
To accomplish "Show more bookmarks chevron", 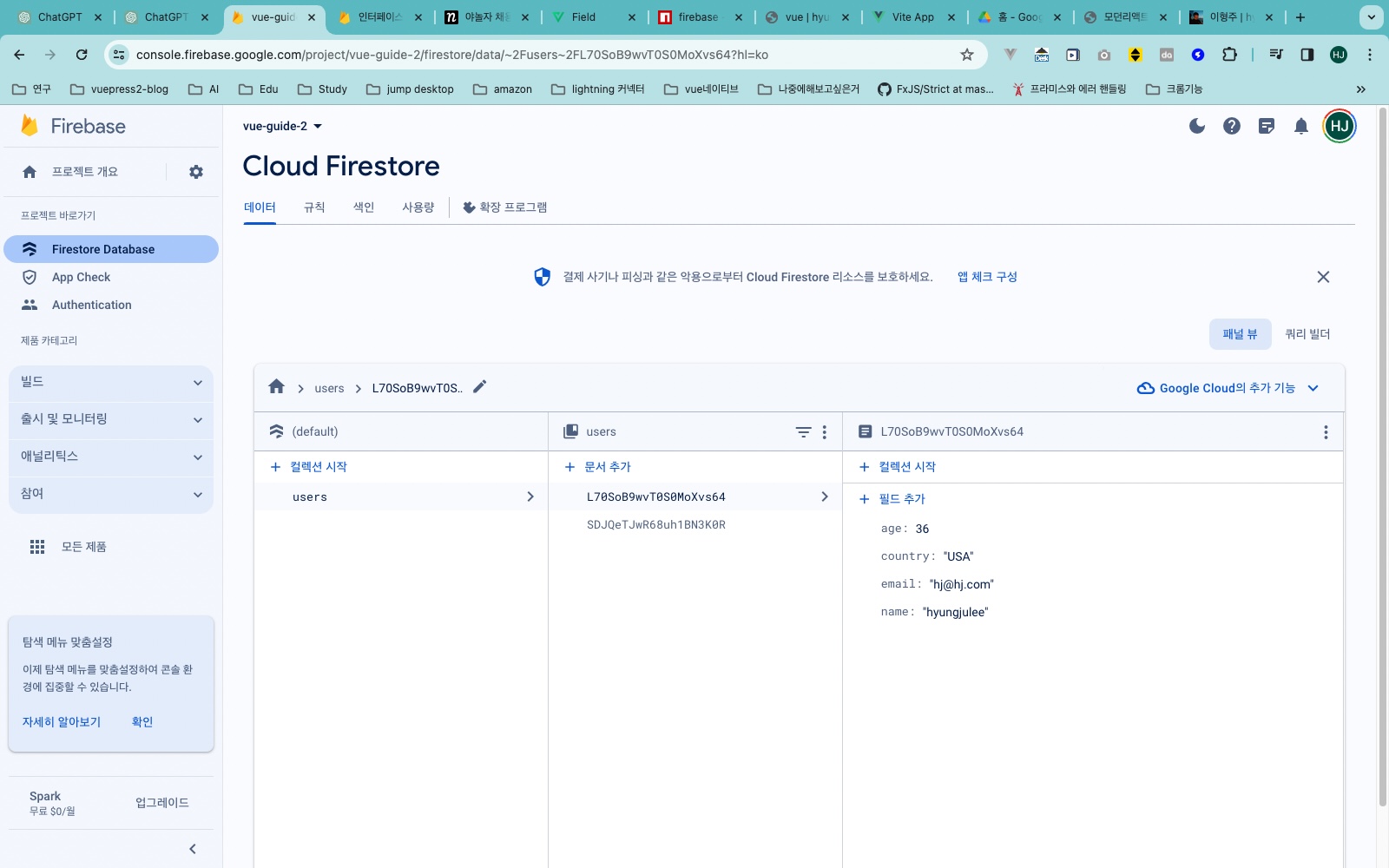I will [1361, 89].
